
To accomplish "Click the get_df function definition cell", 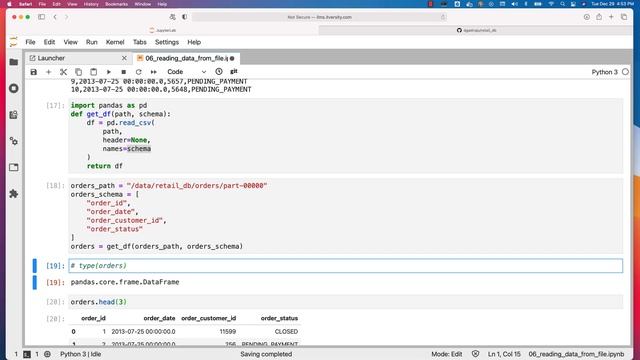I will (345, 136).
